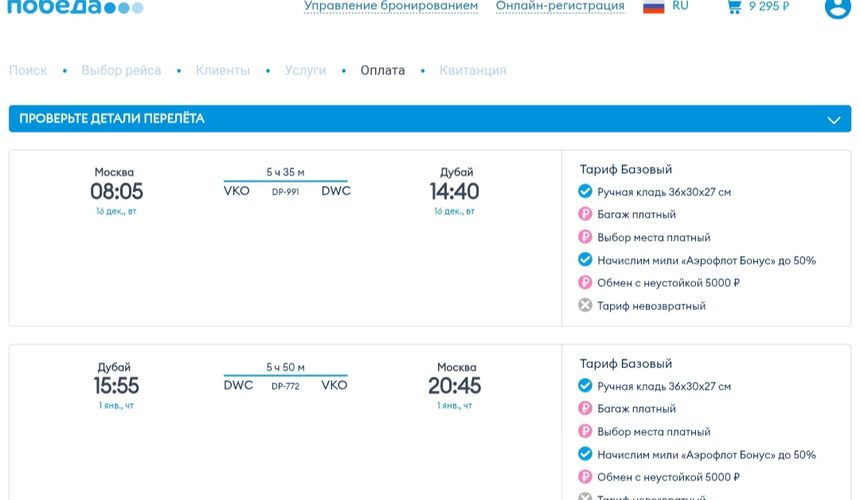
Task: Select the Оплата step
Action: pyautogui.click(x=383, y=70)
